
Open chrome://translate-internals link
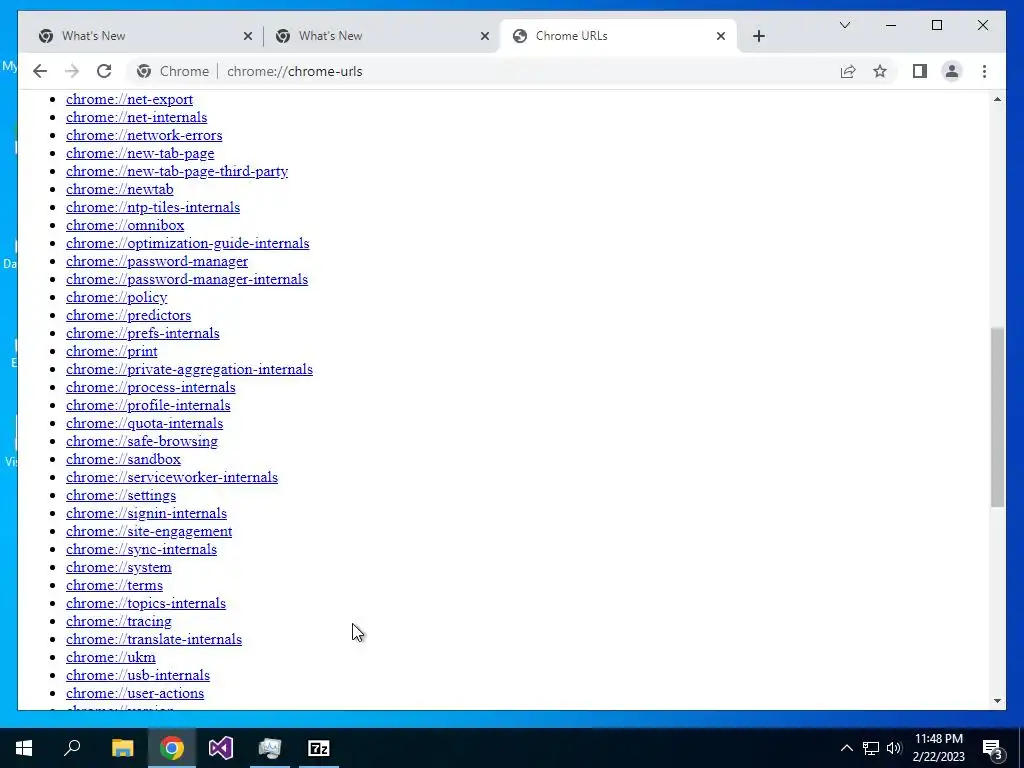coord(154,639)
